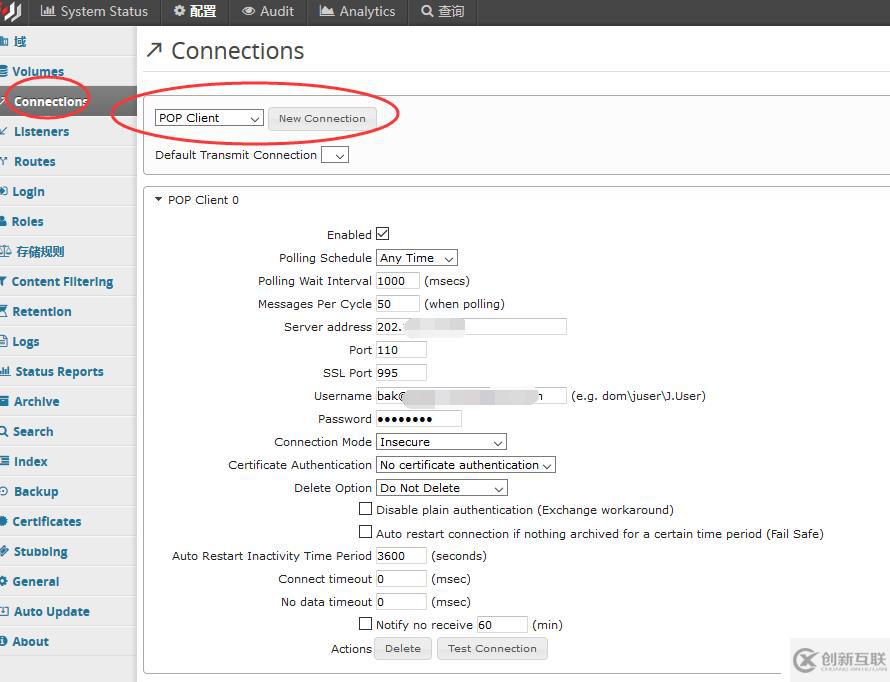Check Auto restart connection Fail Safe checkbox
Screen dimensions: 890x682
(366, 532)
